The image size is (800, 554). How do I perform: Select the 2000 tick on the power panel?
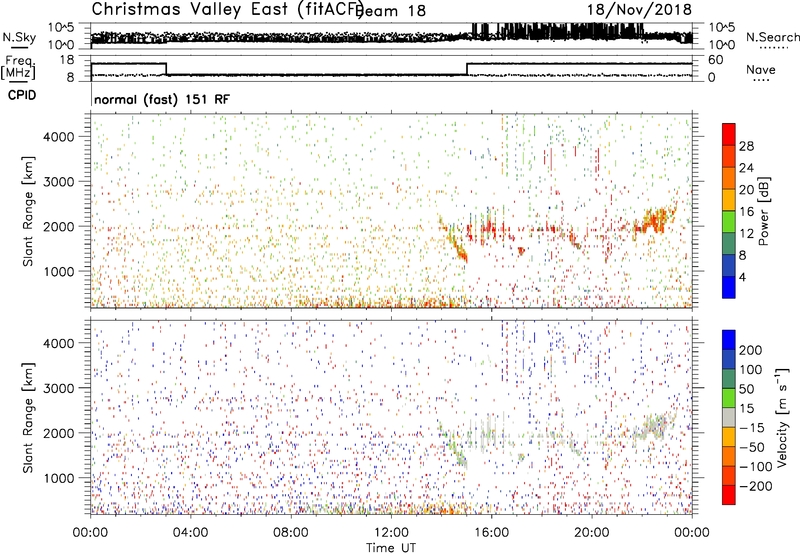pyautogui.click(x=59, y=226)
